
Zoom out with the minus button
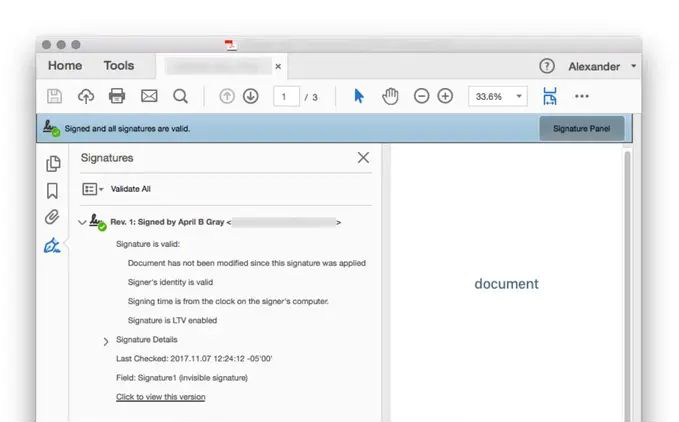point(421,96)
